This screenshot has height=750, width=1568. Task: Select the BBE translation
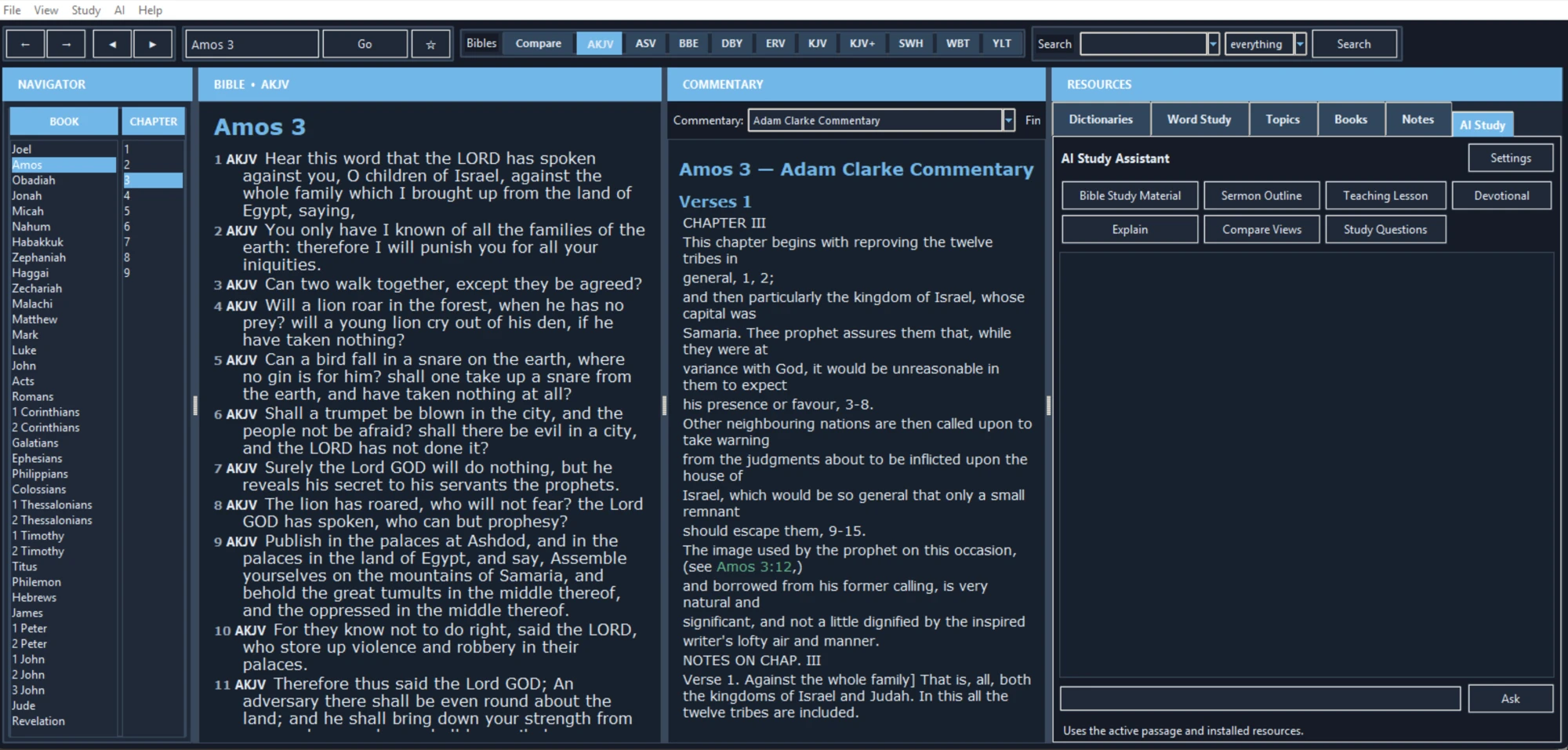(x=688, y=43)
